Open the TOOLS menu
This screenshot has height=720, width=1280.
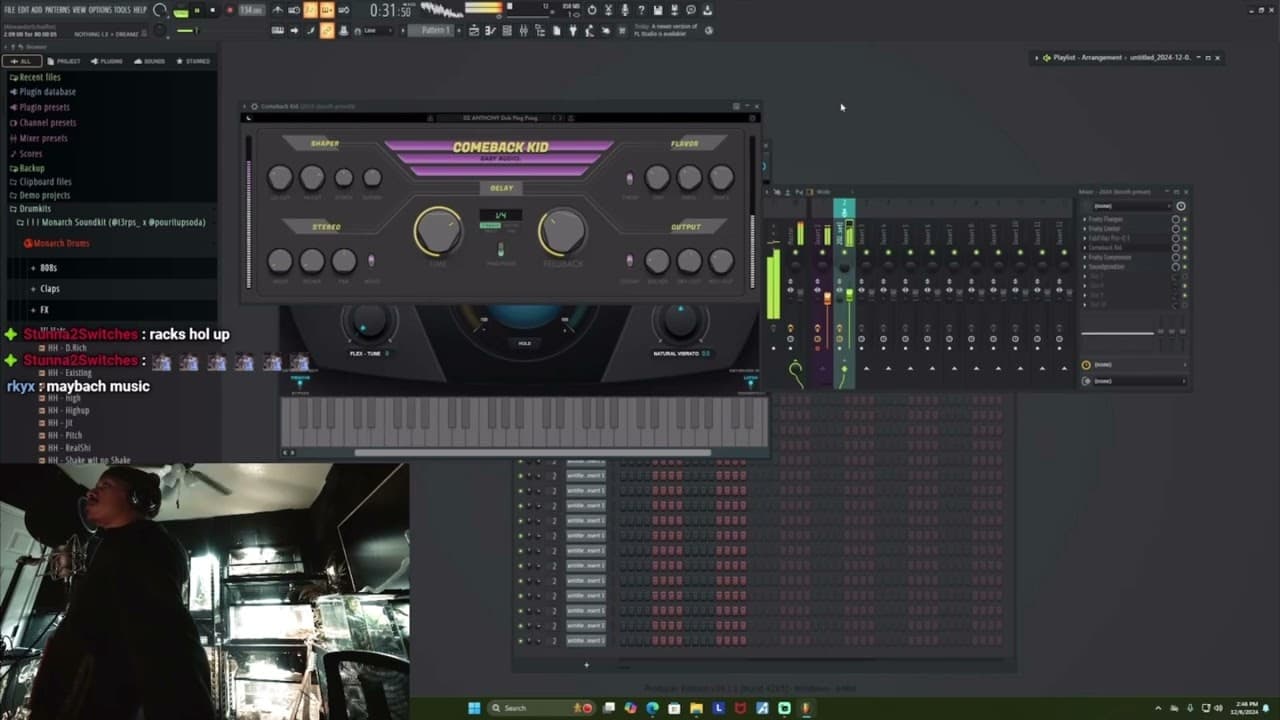click(x=122, y=10)
